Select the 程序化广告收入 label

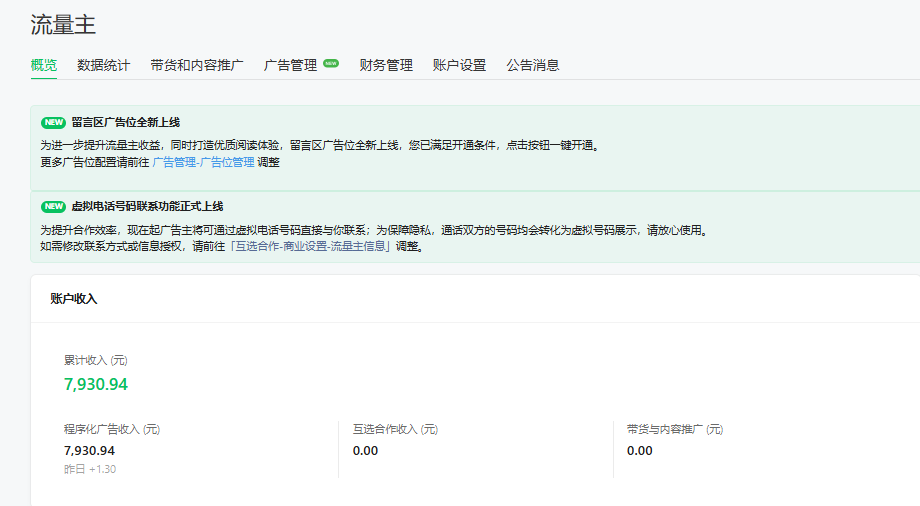[112, 429]
